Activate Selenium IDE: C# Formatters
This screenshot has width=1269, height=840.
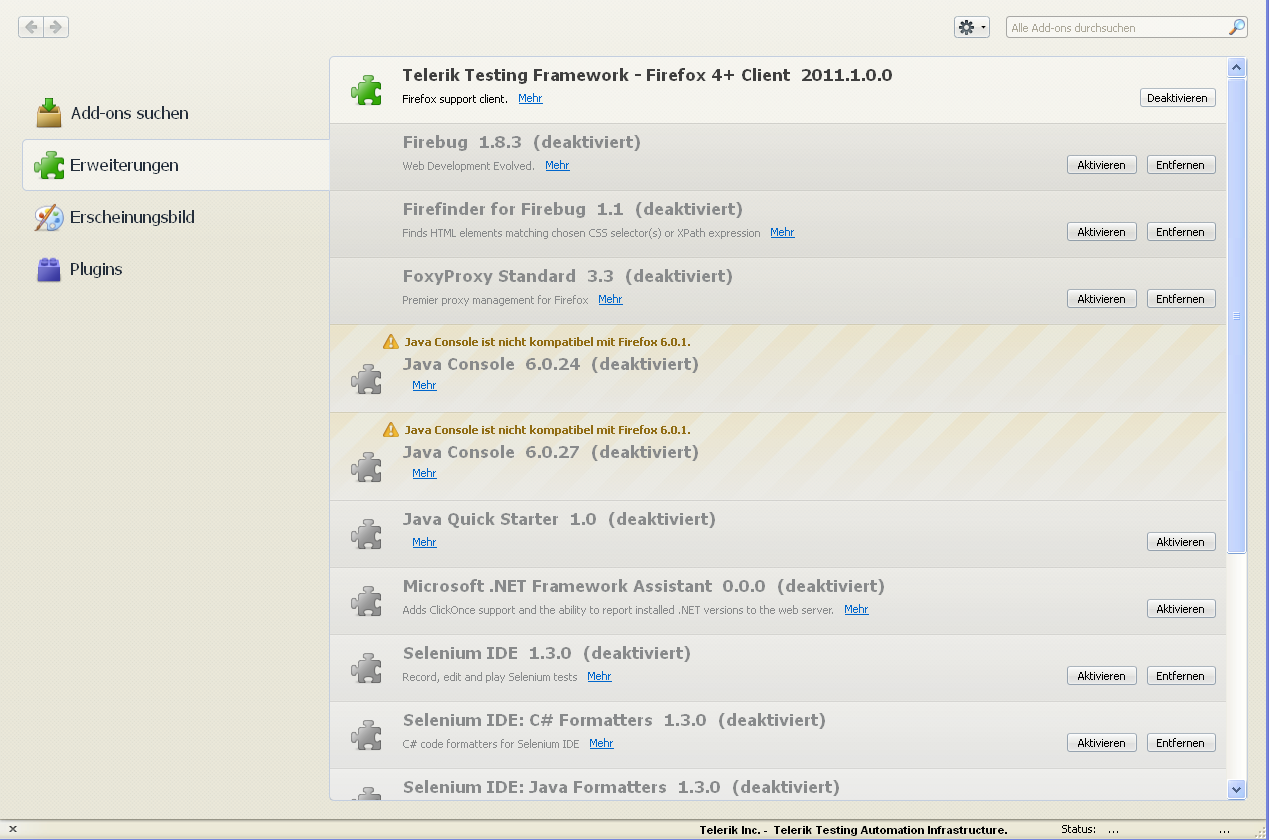coord(1102,743)
